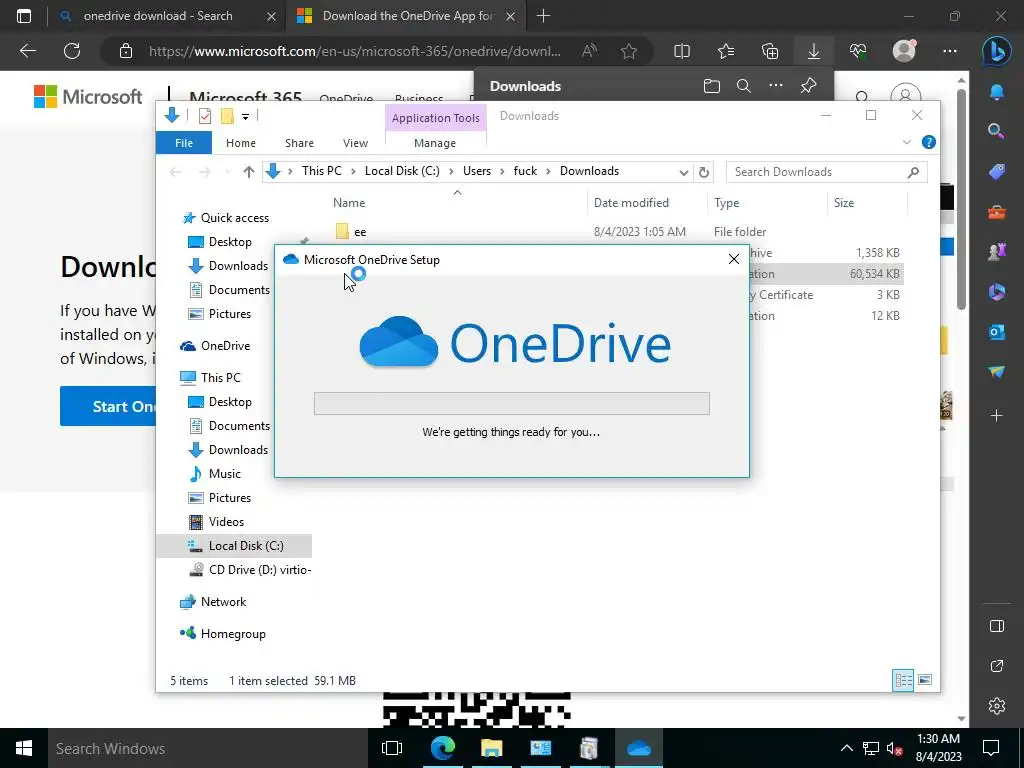
Task: Expand chevron after This PC in path
Action: point(353,172)
